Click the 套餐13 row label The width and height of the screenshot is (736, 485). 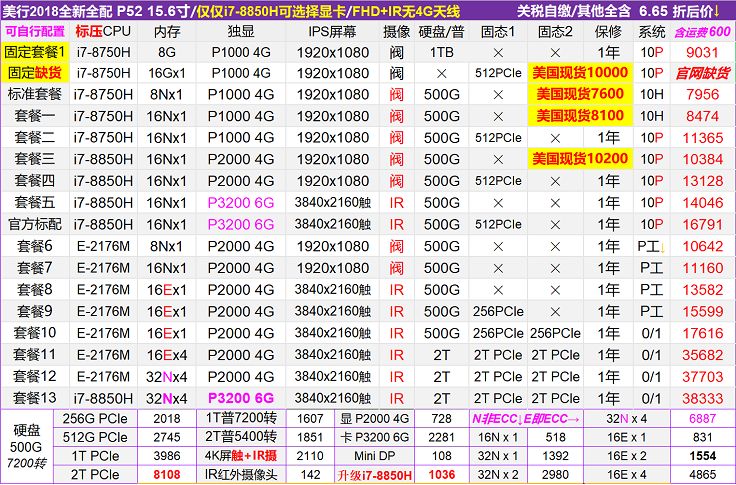[x=36, y=397]
